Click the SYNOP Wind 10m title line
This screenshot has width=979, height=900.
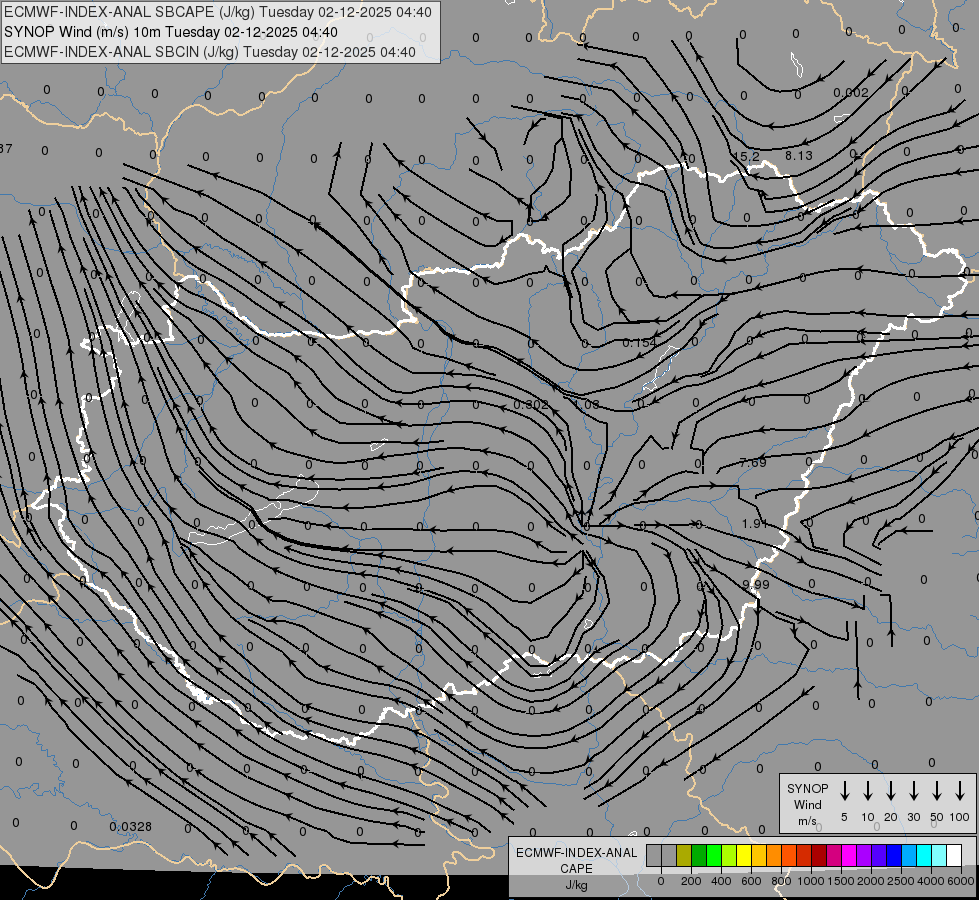(170, 32)
